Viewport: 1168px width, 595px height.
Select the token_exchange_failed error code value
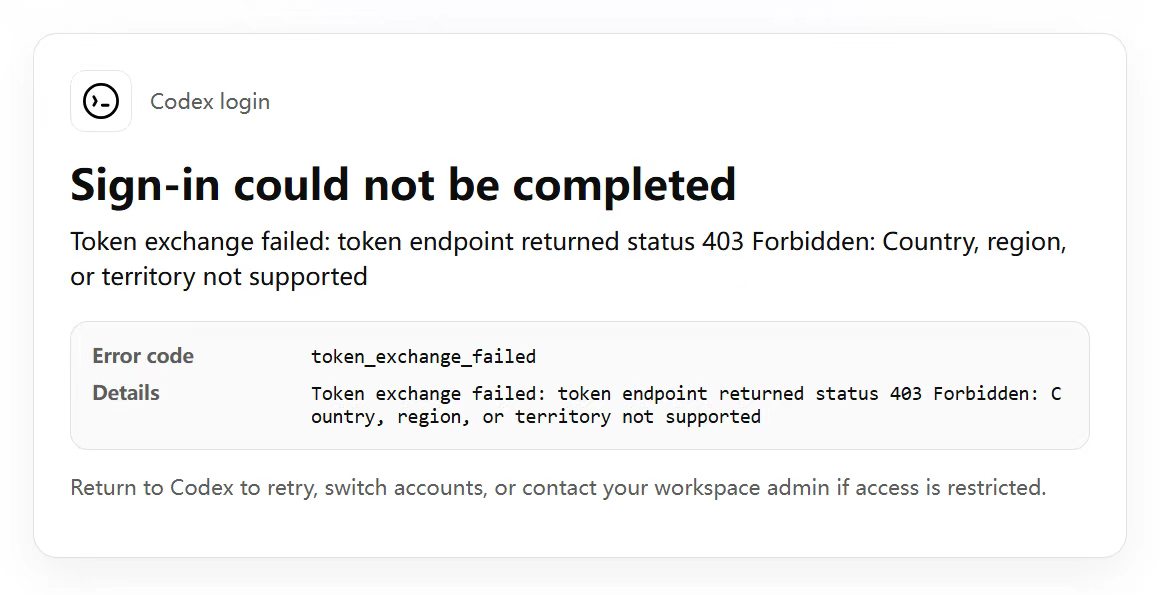(423, 357)
